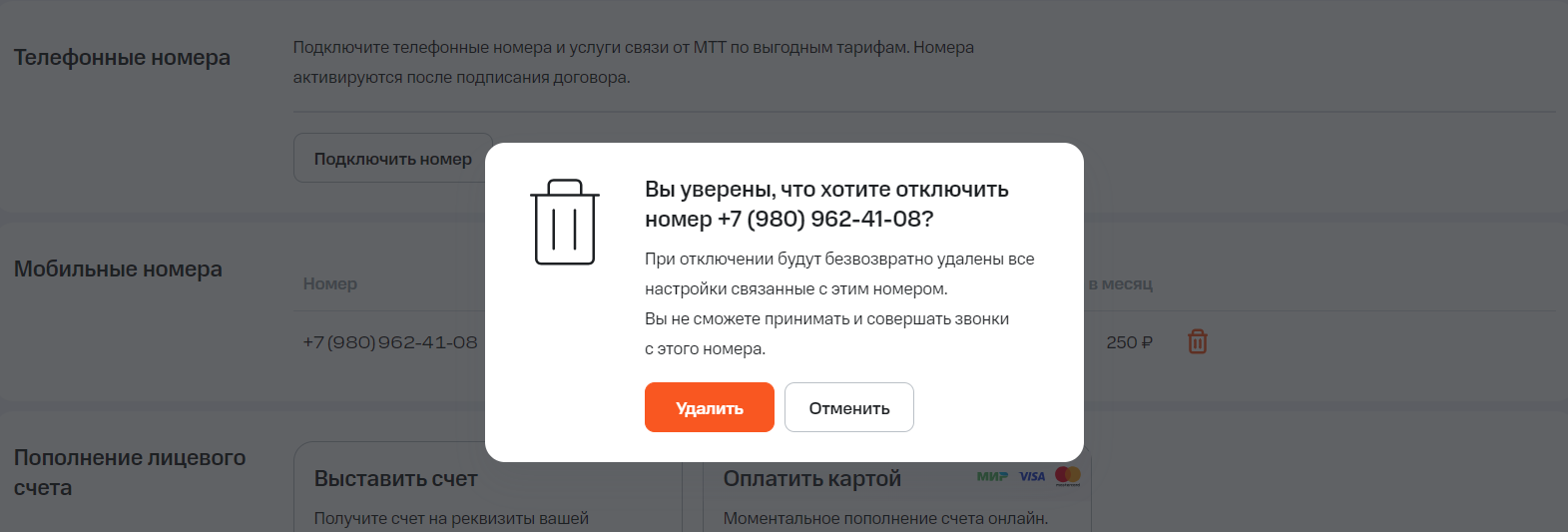Click the warning text about permanently deleted settings
The height and width of the screenshot is (532, 1568).
pos(839,273)
